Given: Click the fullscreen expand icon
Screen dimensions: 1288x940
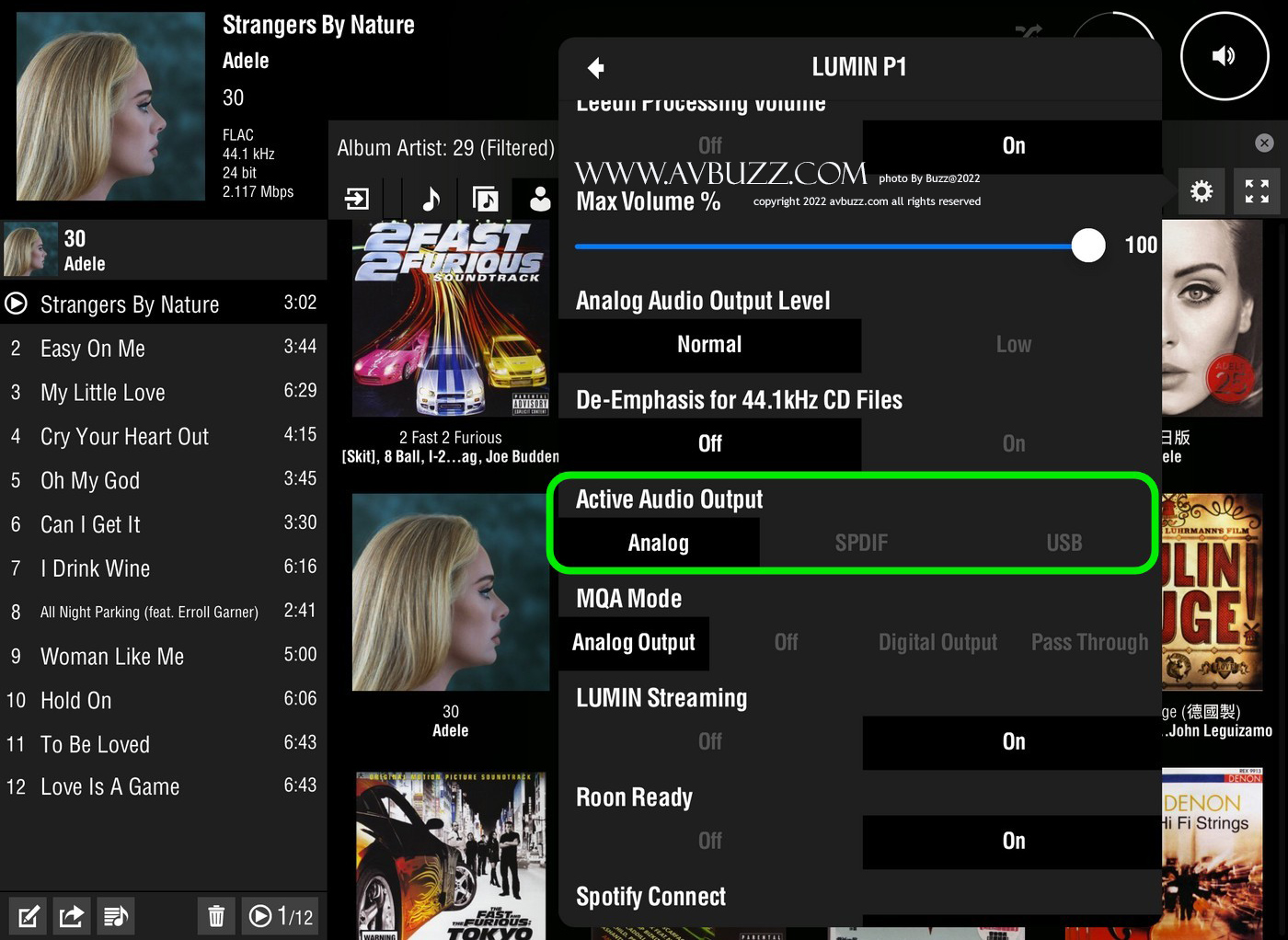Looking at the screenshot, I should tap(1257, 191).
